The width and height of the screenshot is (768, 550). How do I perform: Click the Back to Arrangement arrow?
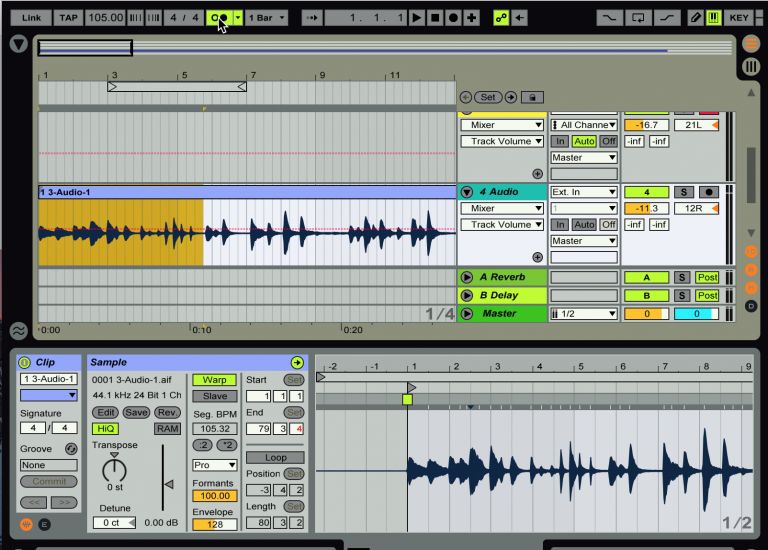(x=520, y=18)
